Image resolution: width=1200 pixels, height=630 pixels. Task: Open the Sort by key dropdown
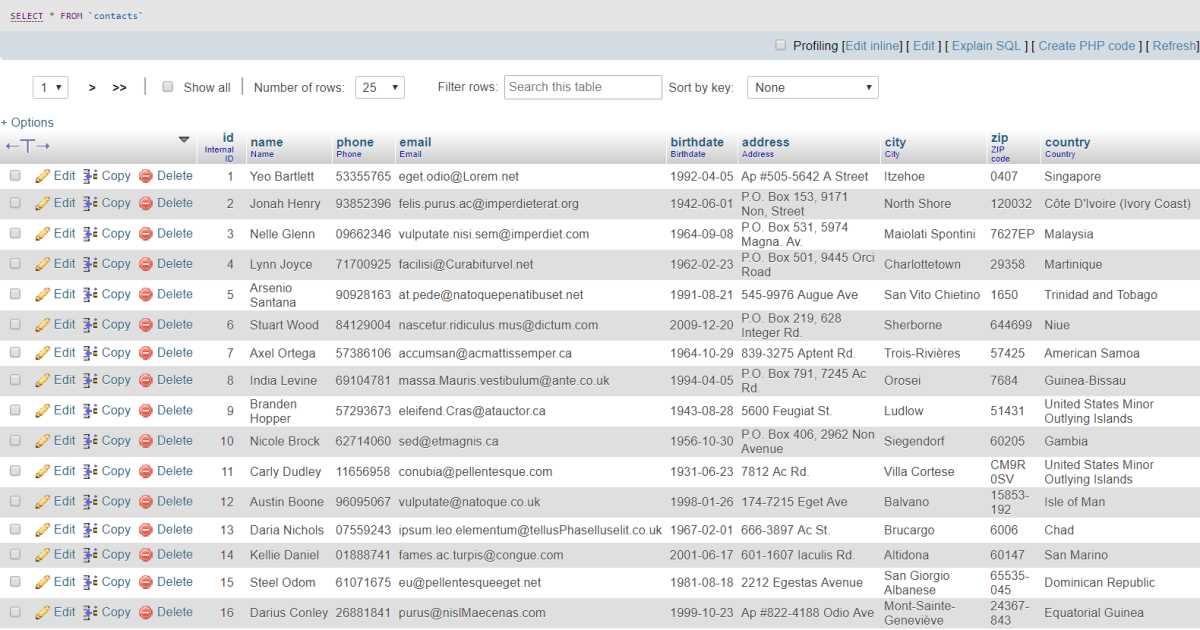(x=813, y=87)
